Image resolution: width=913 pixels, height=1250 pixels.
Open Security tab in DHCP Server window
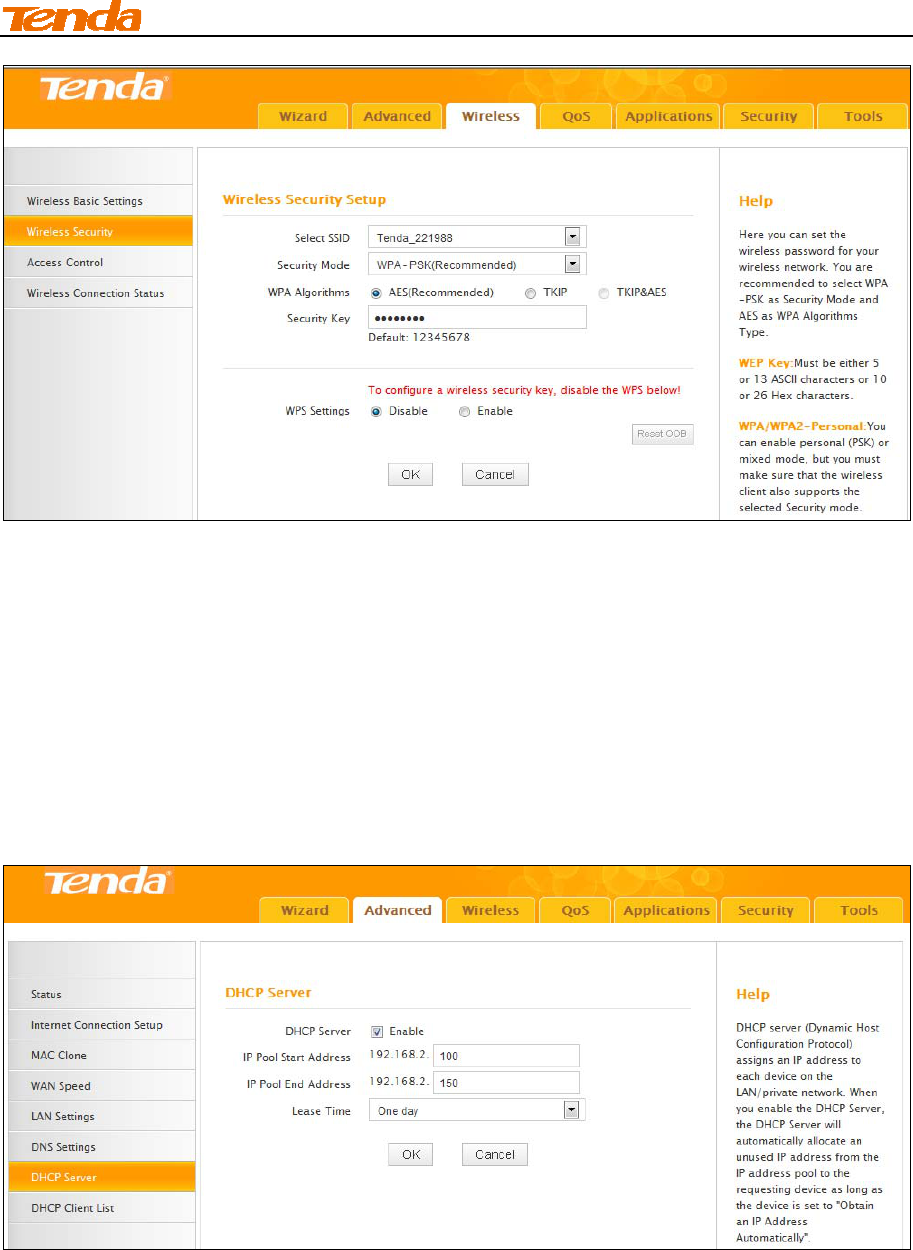765,910
